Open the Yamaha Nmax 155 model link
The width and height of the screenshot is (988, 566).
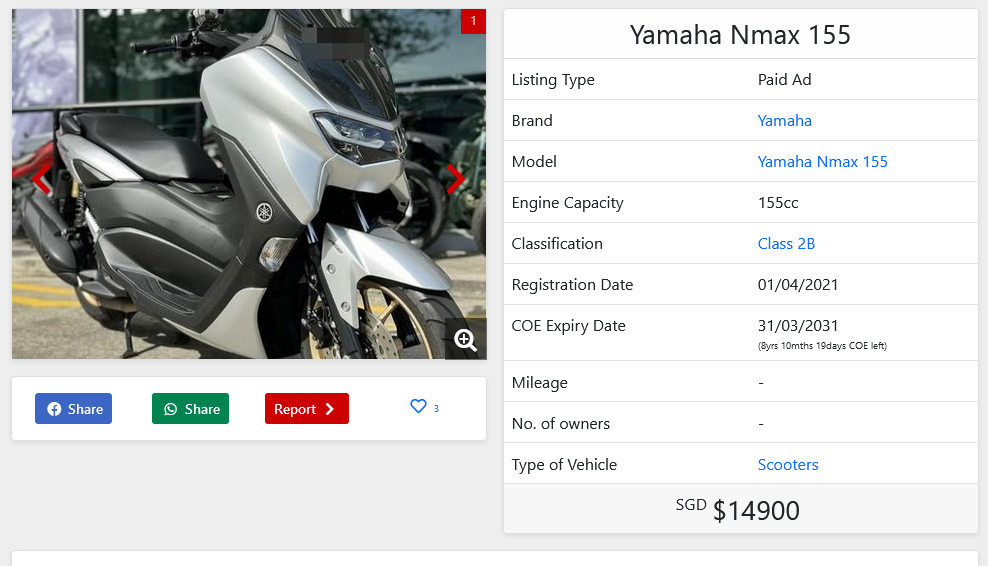click(822, 162)
